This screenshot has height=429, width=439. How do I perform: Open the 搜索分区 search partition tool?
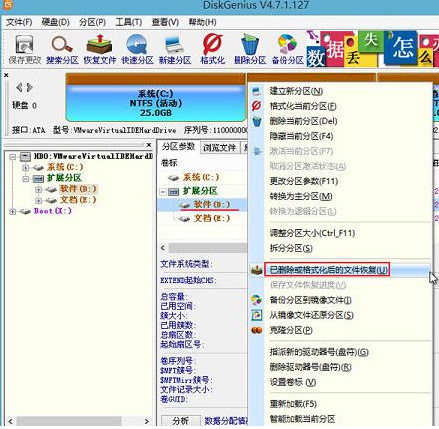click(x=62, y=49)
